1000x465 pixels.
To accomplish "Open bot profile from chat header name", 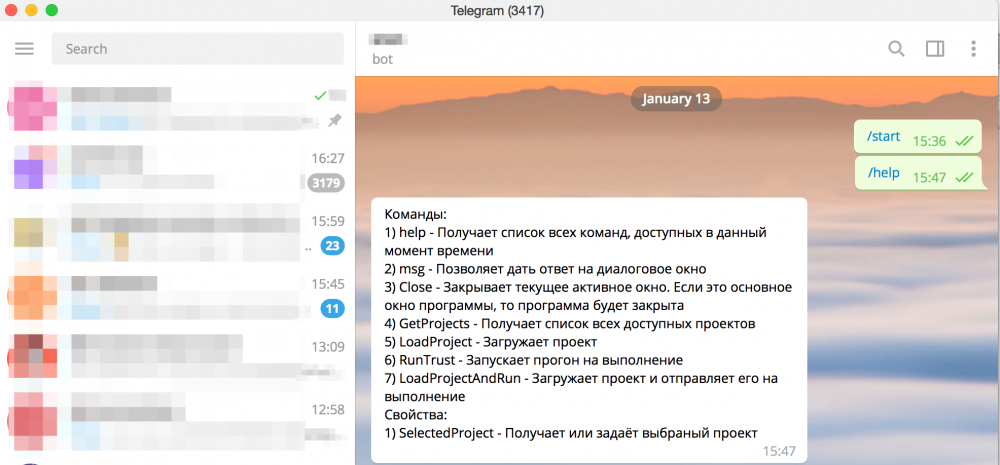I will coord(388,41).
